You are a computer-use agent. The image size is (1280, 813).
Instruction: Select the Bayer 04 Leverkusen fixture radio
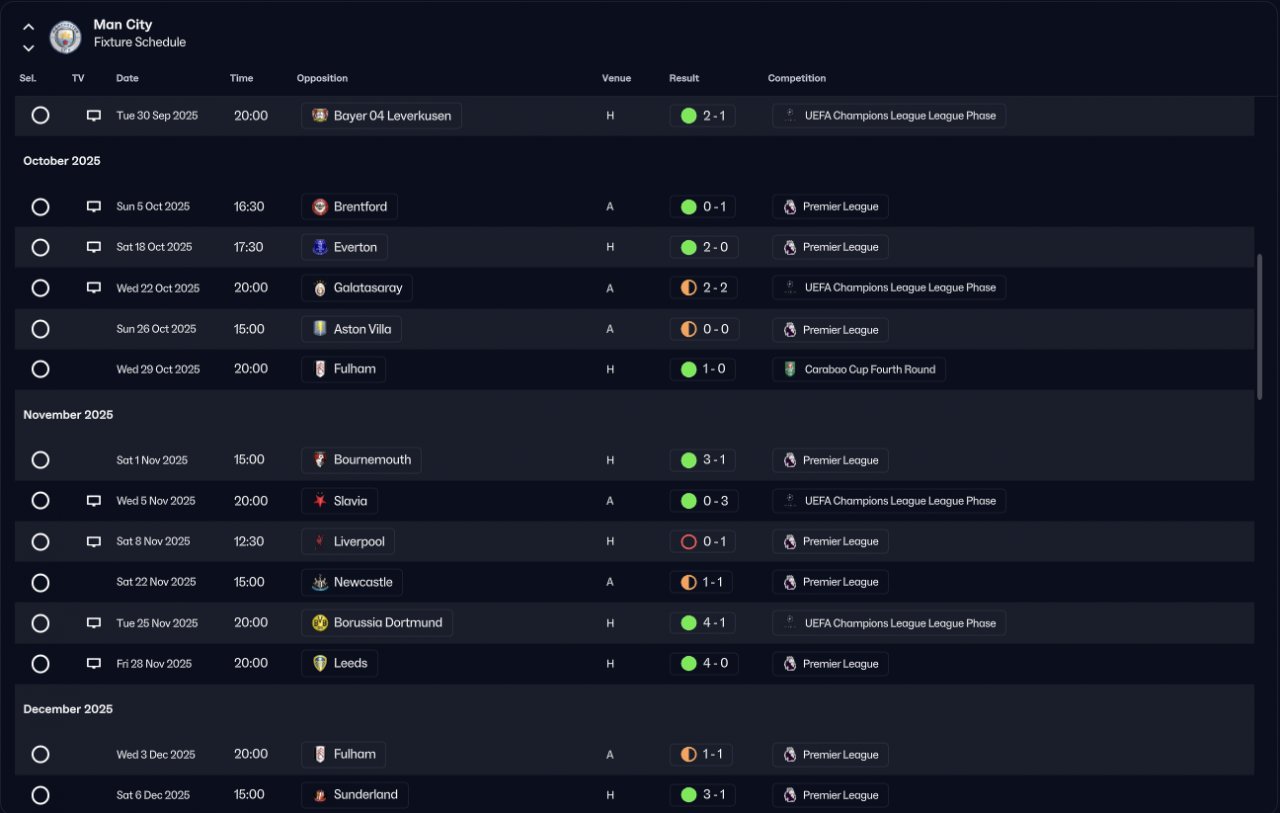40,116
